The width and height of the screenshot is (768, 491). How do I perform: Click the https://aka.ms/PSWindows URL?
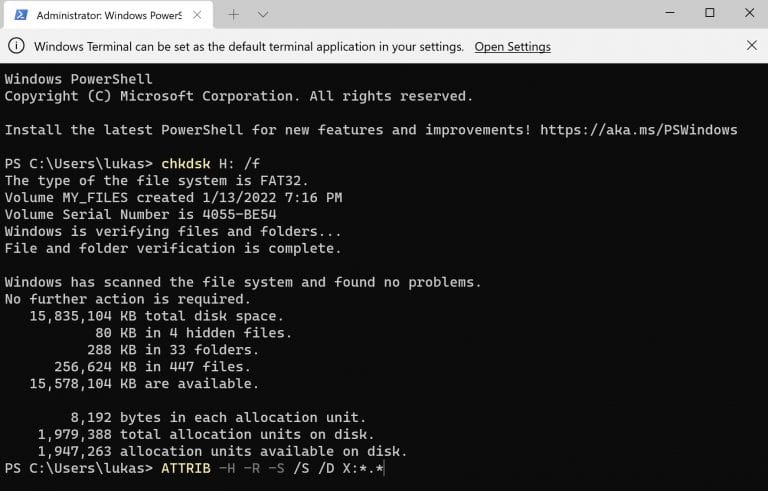click(639, 130)
